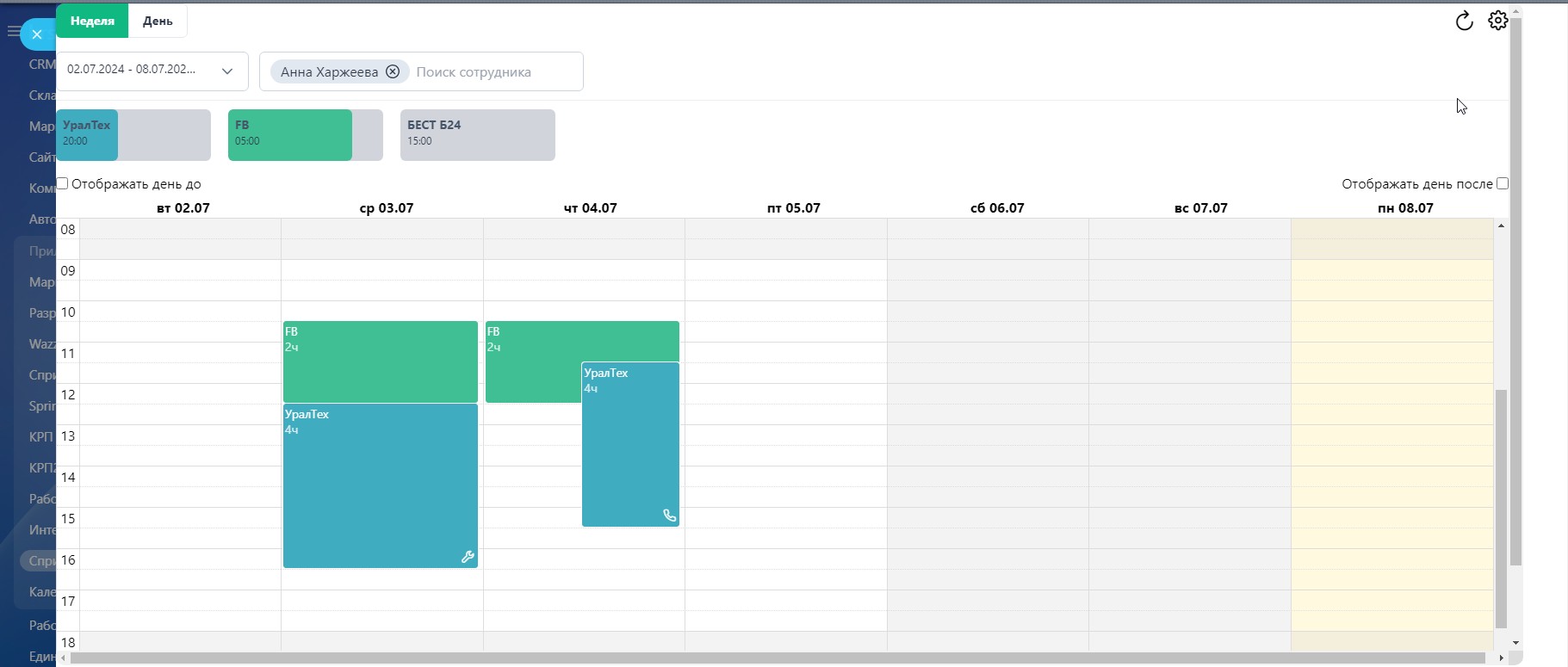The height and width of the screenshot is (667, 1568).
Task: Switch to the День tab
Action: click(158, 21)
